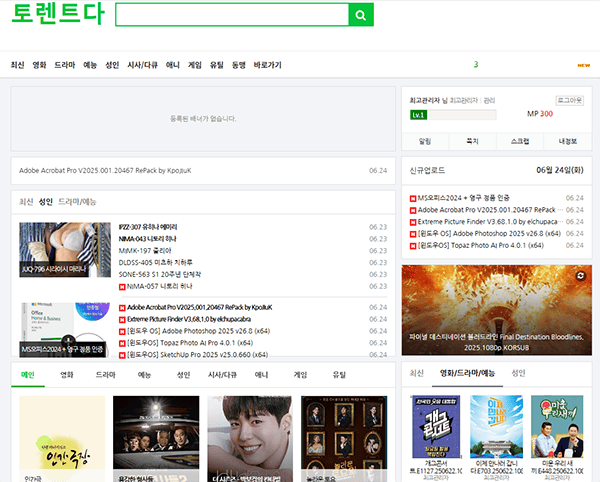Open the 이제 만나러 갑니다 poster thumbnail
This screenshot has height=482, width=600.
496,427
